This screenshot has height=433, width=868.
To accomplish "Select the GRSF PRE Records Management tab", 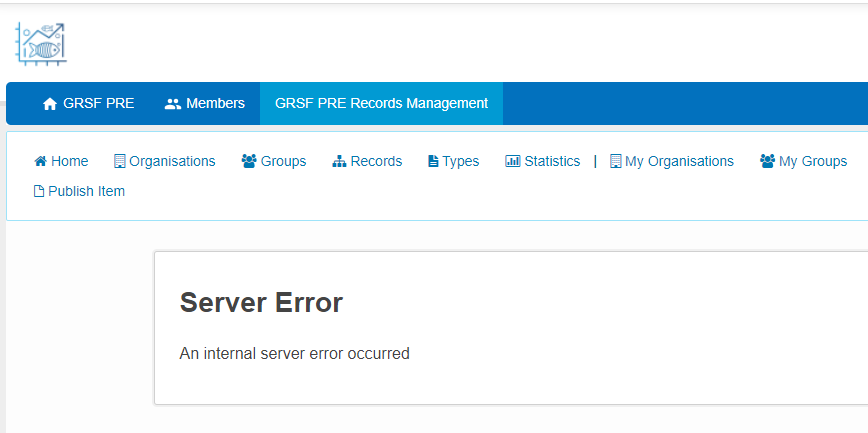I will (381, 104).
